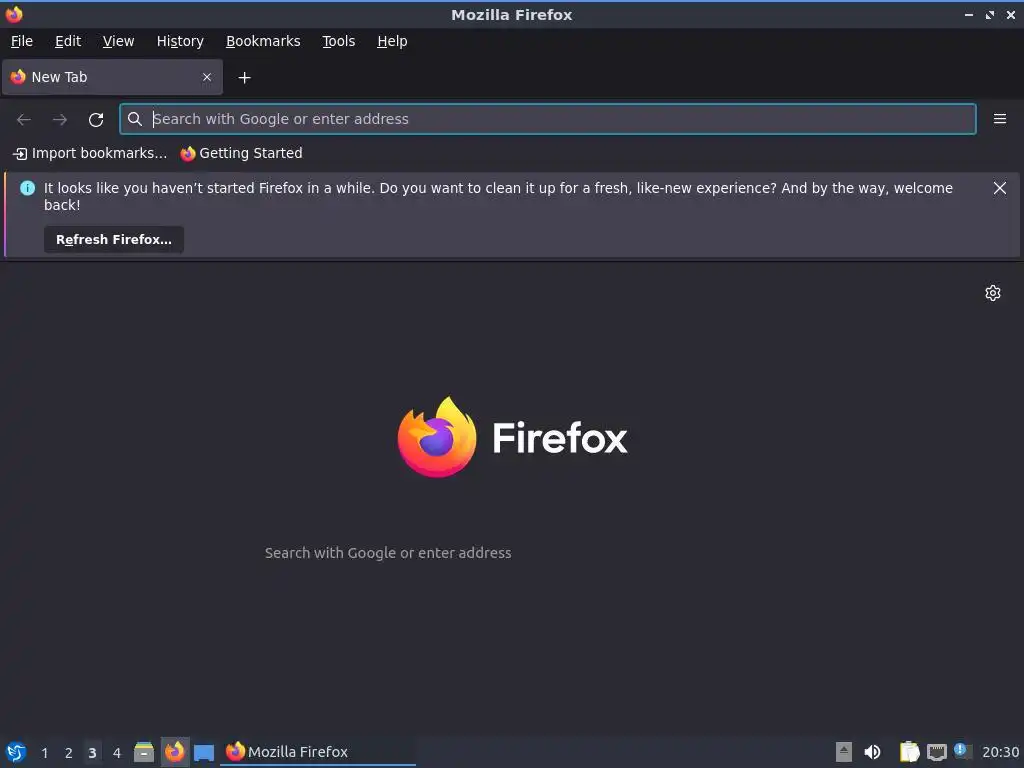This screenshot has width=1024, height=768.
Task: Click Import bookmarks in bookmarks toolbar
Action: point(90,153)
